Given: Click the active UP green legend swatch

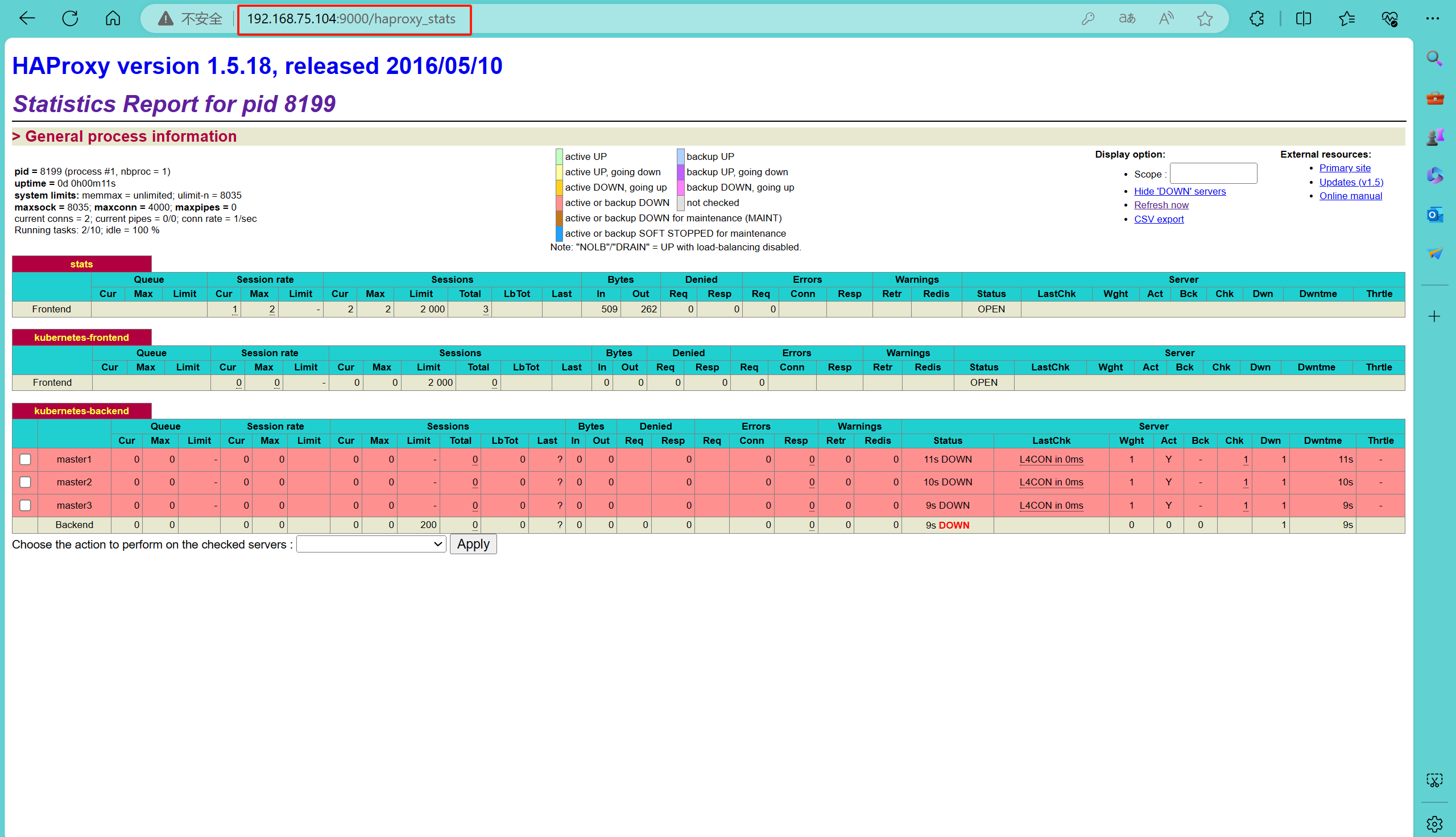Looking at the screenshot, I should [559, 156].
